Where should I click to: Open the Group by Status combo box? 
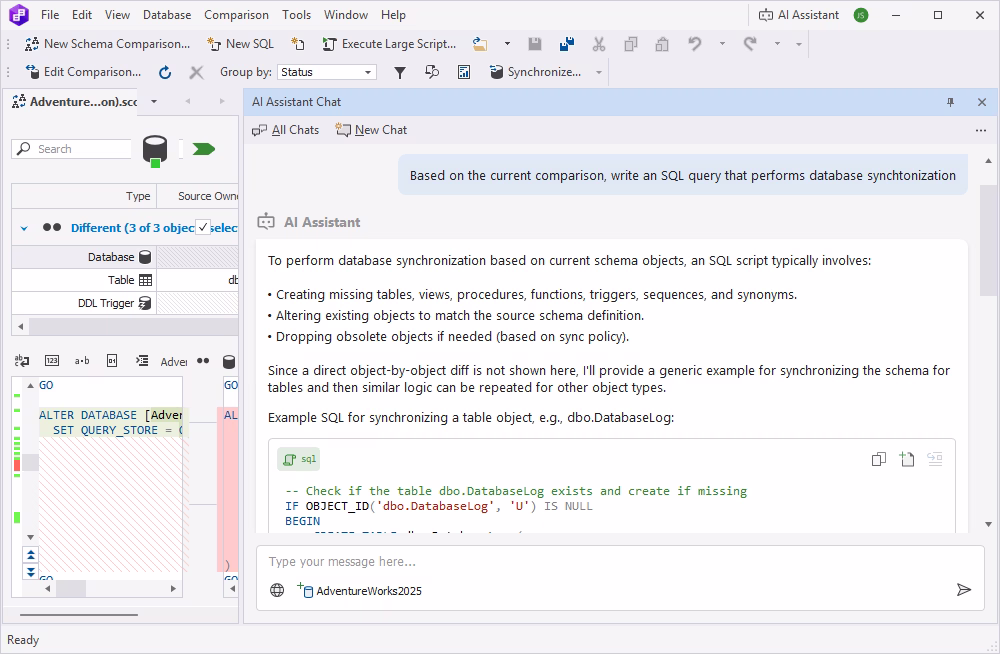[327, 72]
